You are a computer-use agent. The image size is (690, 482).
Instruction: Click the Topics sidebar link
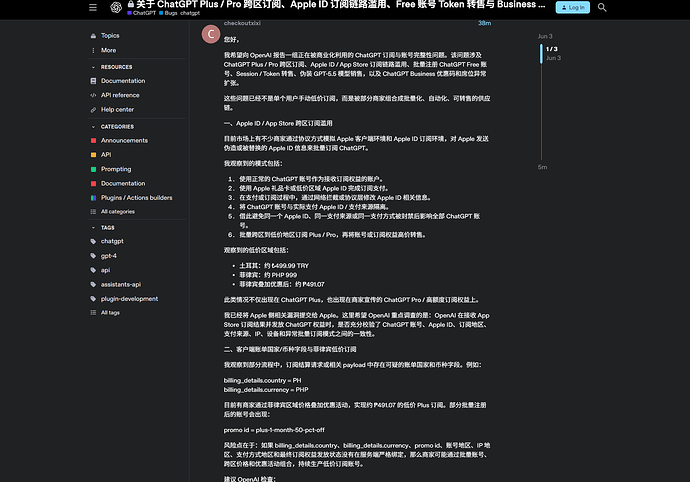tap(110, 36)
